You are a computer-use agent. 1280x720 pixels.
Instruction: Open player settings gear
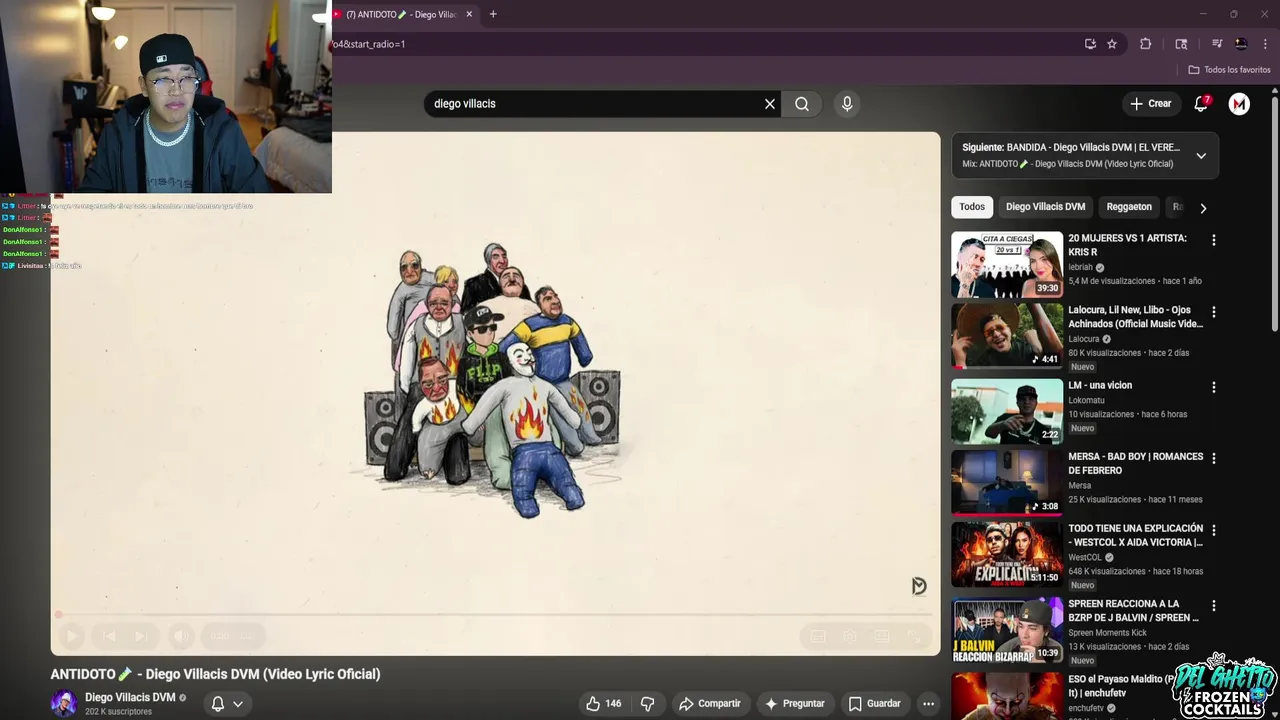[x=850, y=636]
